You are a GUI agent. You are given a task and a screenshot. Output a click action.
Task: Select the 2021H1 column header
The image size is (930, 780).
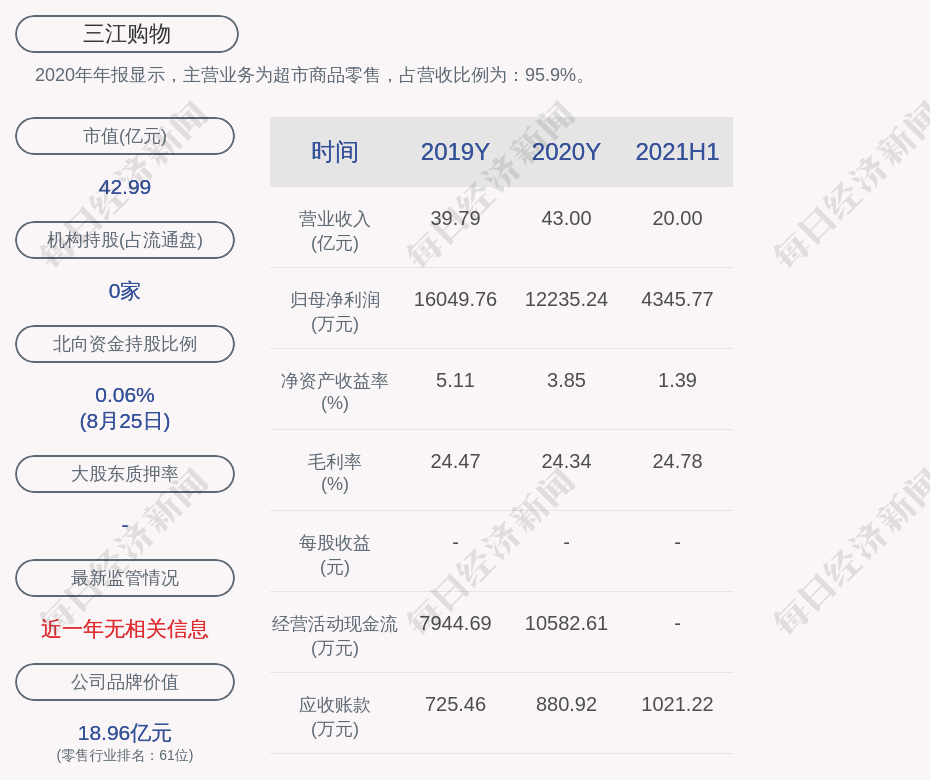point(677,152)
